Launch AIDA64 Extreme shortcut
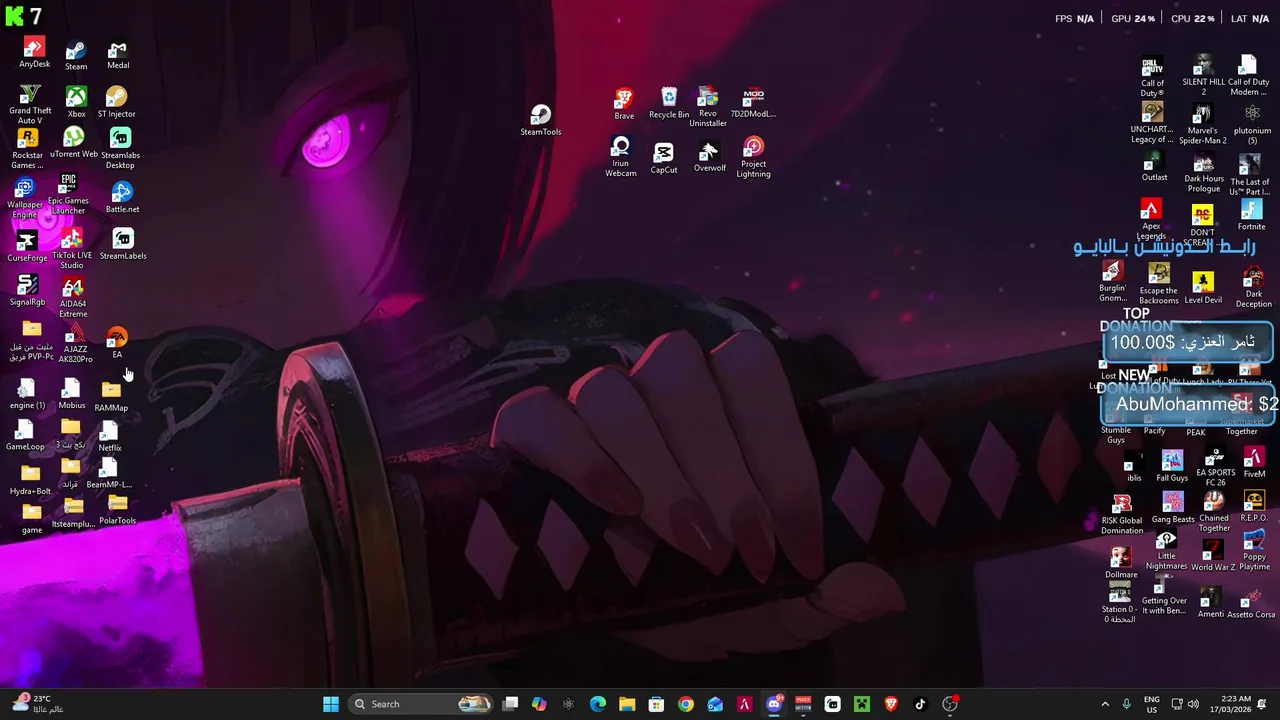 [73, 299]
